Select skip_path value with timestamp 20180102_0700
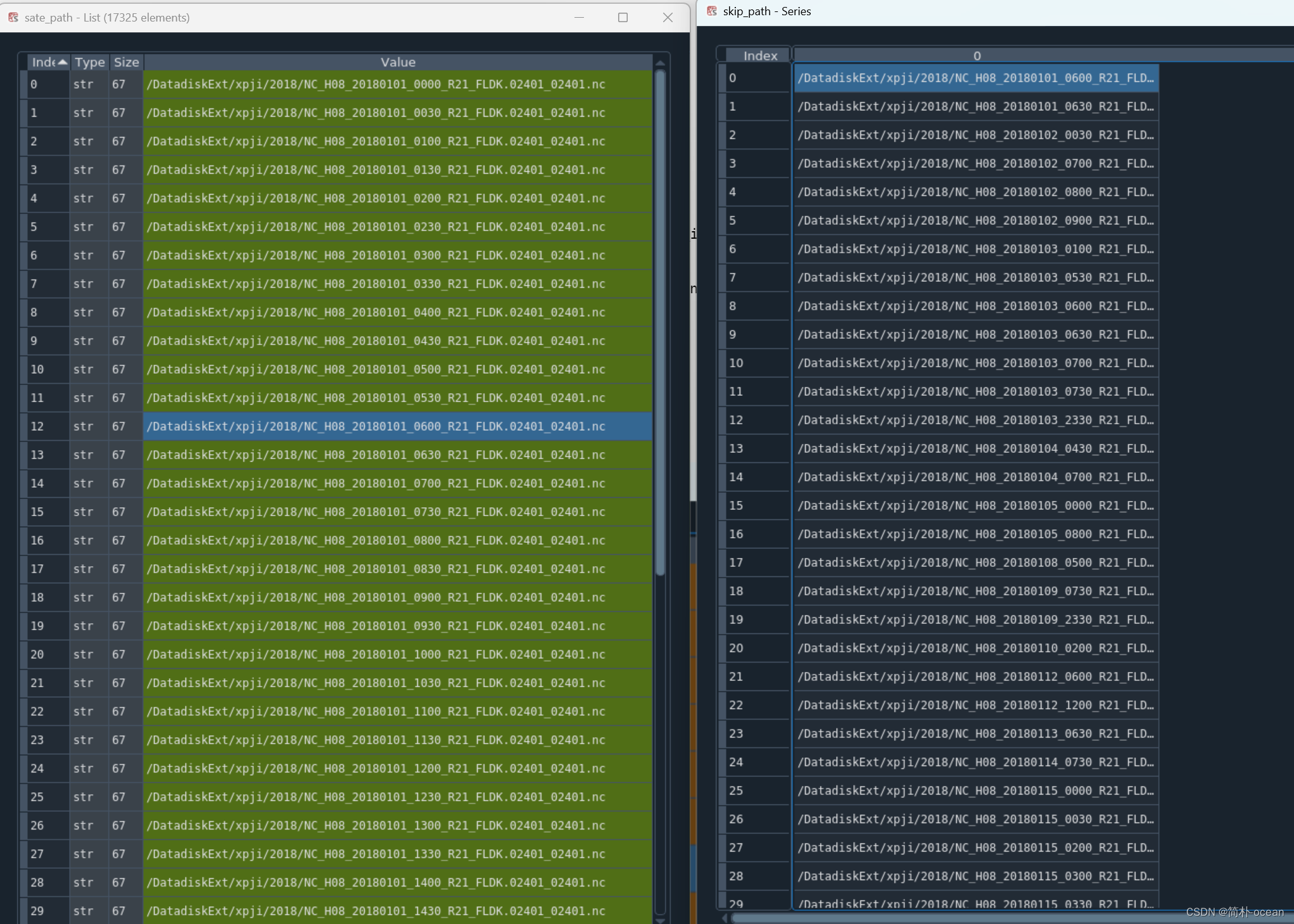The width and height of the screenshot is (1294, 924). [976, 163]
